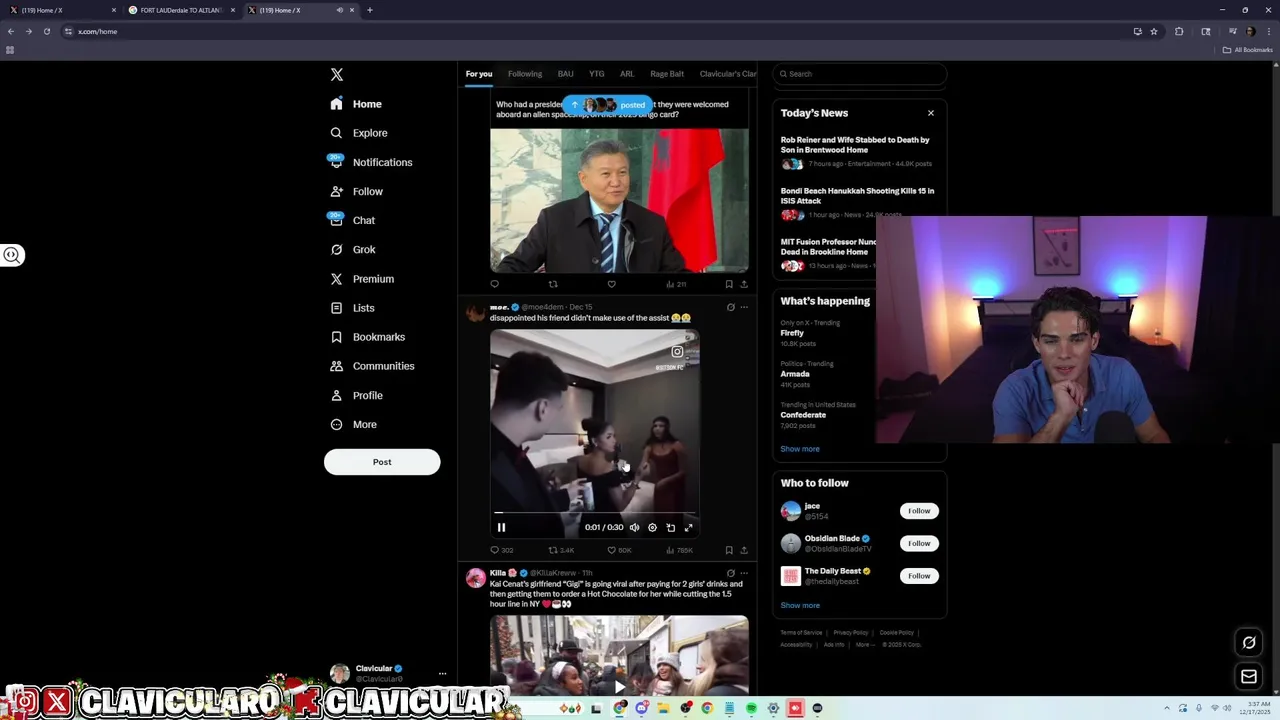The height and width of the screenshot is (720, 1280).
Task: Open account options next to Clavicular profile
Action: [x=442, y=674]
